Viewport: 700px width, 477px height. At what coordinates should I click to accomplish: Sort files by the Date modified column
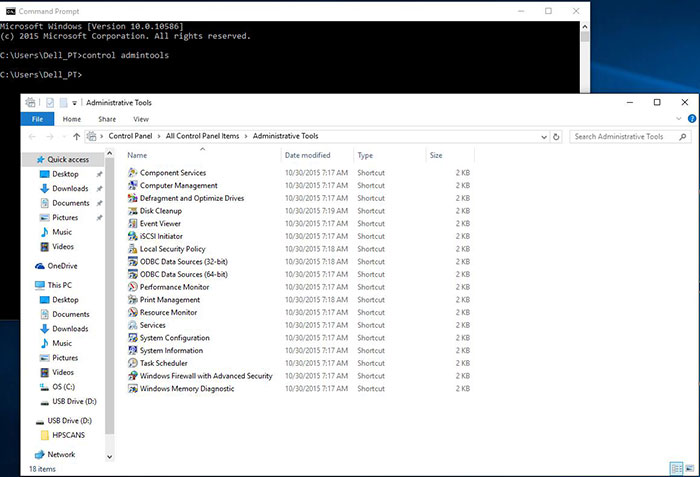[x=307, y=156]
